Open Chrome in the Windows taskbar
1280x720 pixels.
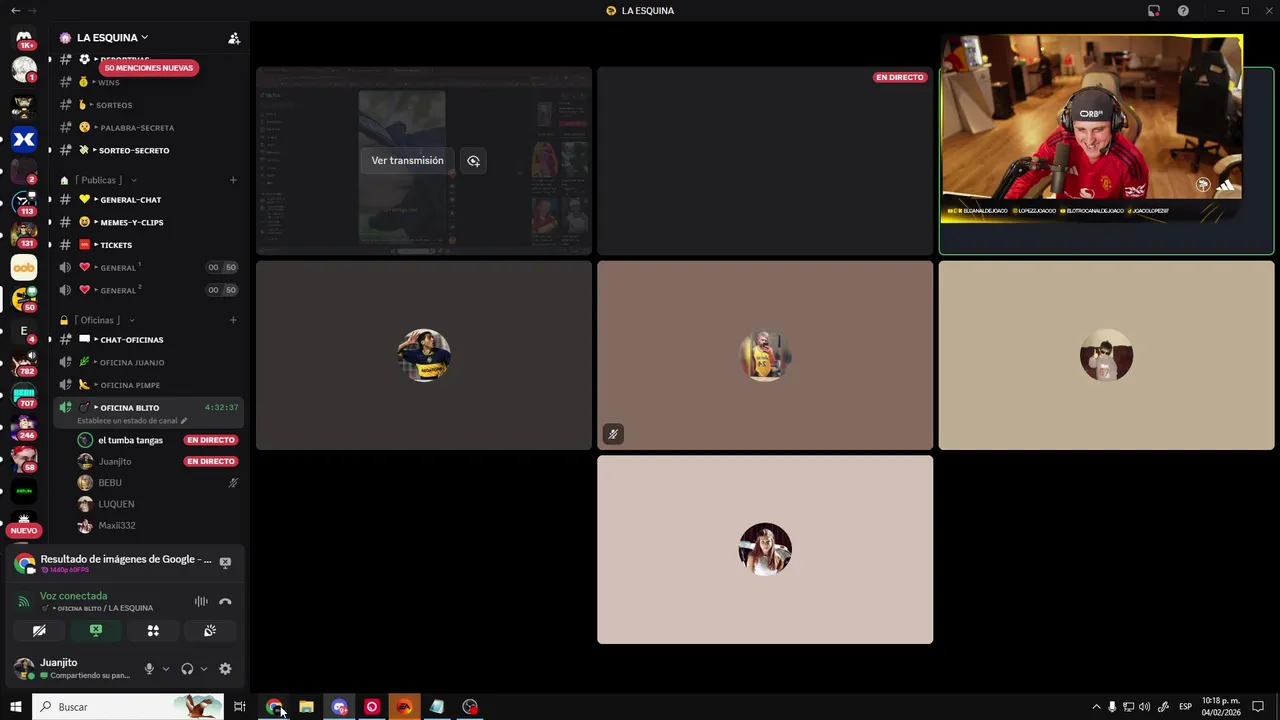tap(274, 707)
